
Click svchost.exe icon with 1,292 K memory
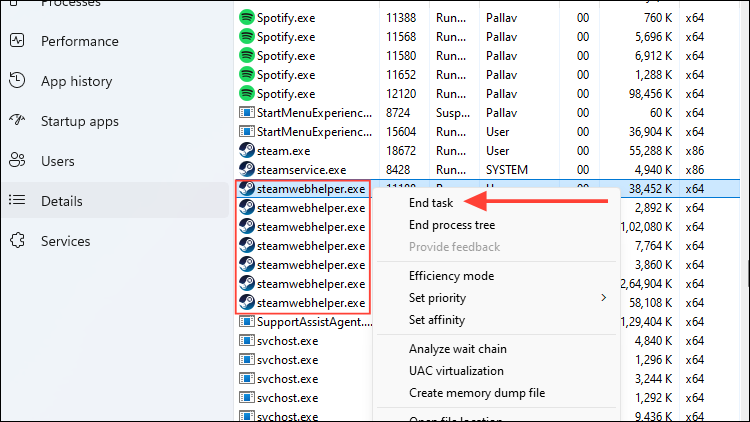coord(246,398)
